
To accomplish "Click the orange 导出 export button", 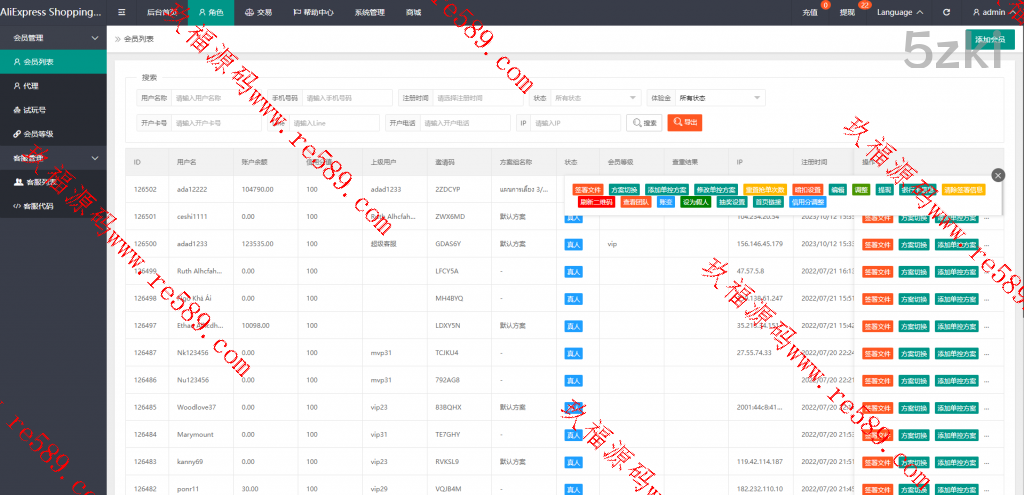I will (x=685, y=122).
